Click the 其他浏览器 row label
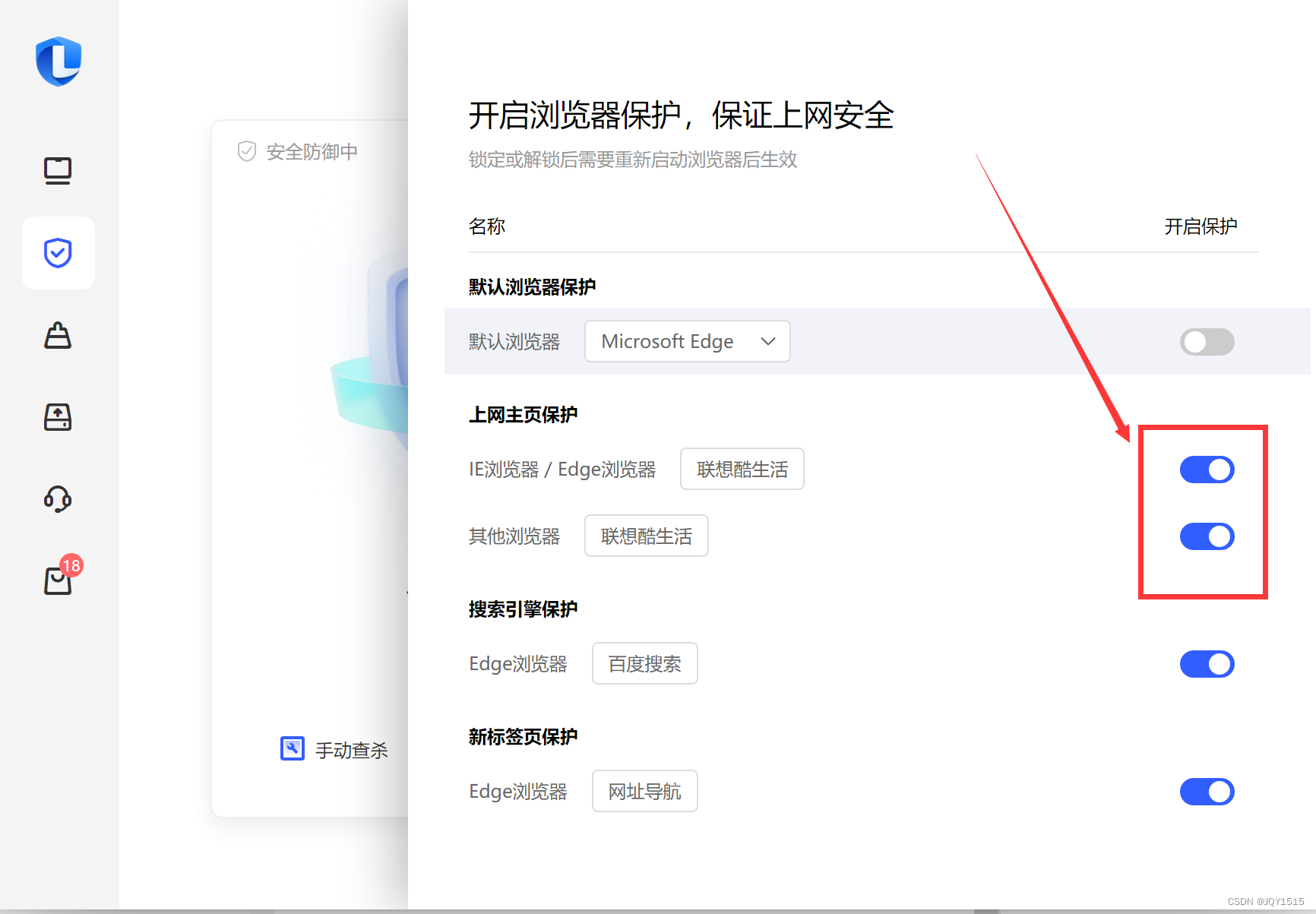The image size is (1316, 914). click(x=514, y=536)
